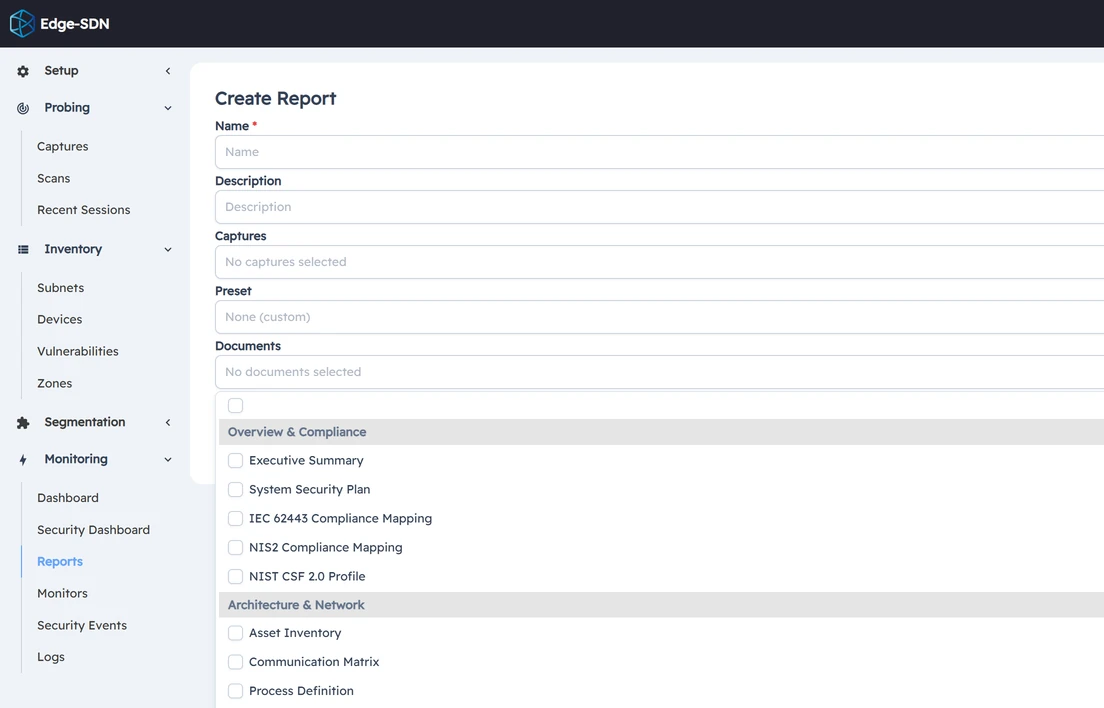Screen dimensions: 1104x708
Task: Click the Segmentation menu label
Action: tap(84, 422)
